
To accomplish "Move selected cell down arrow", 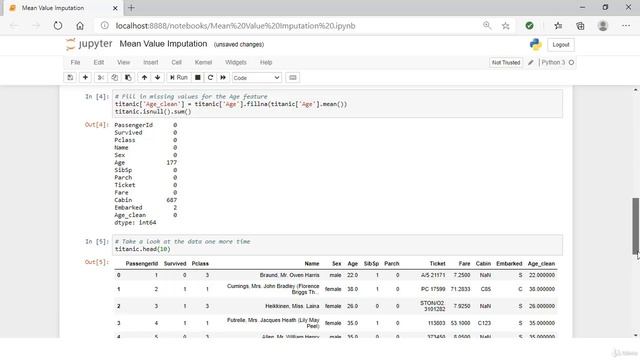I will click(x=158, y=78).
